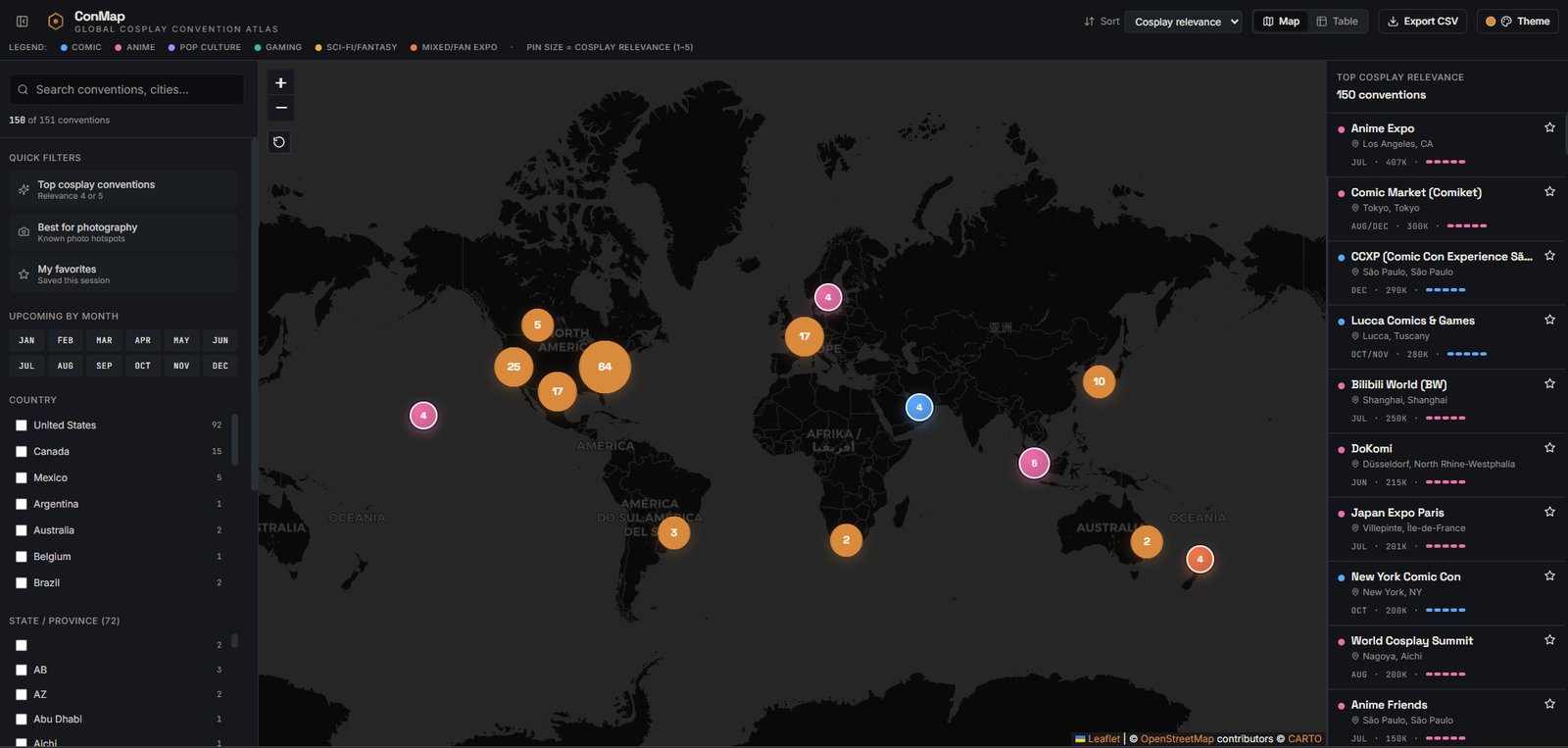This screenshot has width=1568, height=748.
Task: Filter upcoming conventions by JUL
Action: tap(26, 366)
